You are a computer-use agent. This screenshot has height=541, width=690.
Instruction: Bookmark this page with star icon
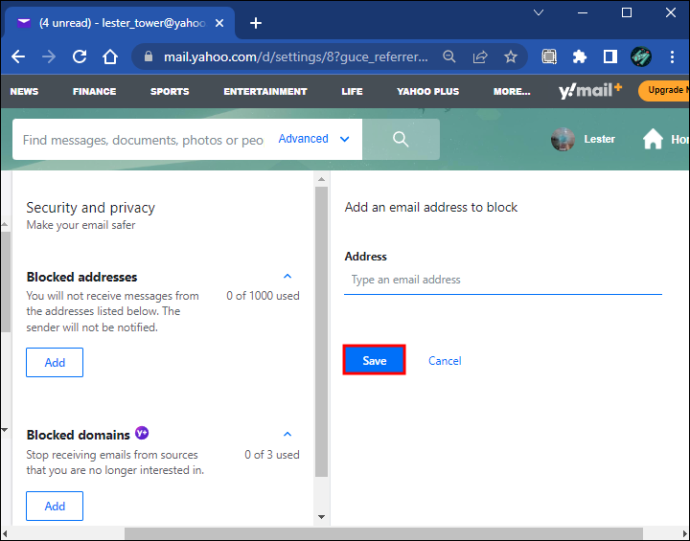510,57
